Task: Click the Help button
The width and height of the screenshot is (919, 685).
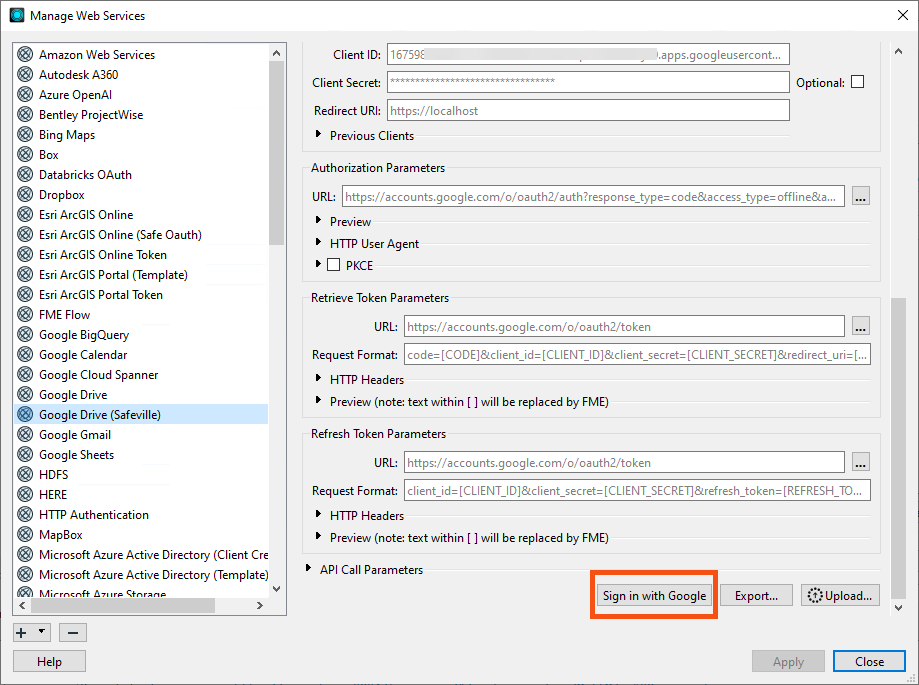Action: click(49, 662)
